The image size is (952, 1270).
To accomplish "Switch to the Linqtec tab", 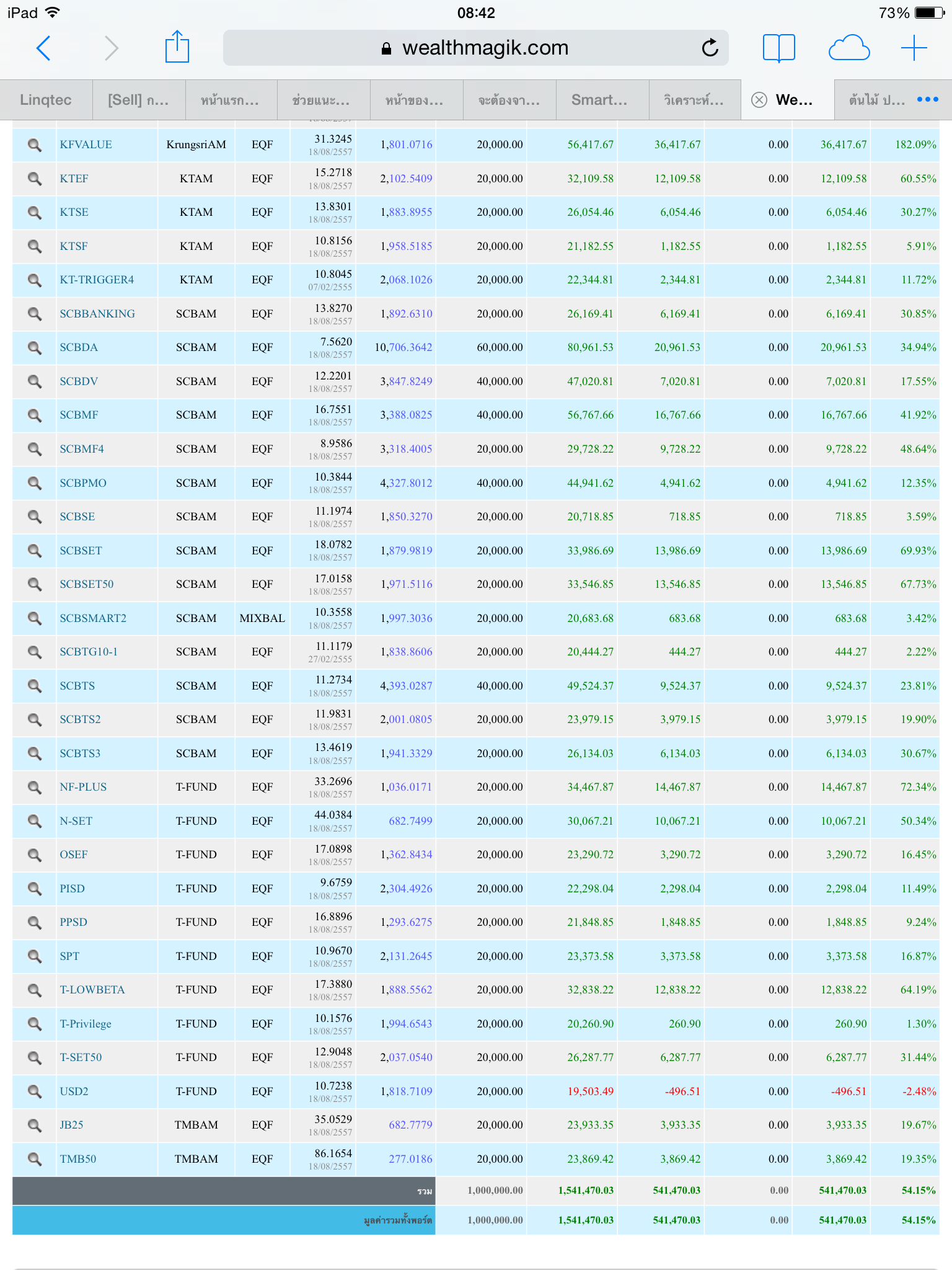I will click(x=46, y=100).
